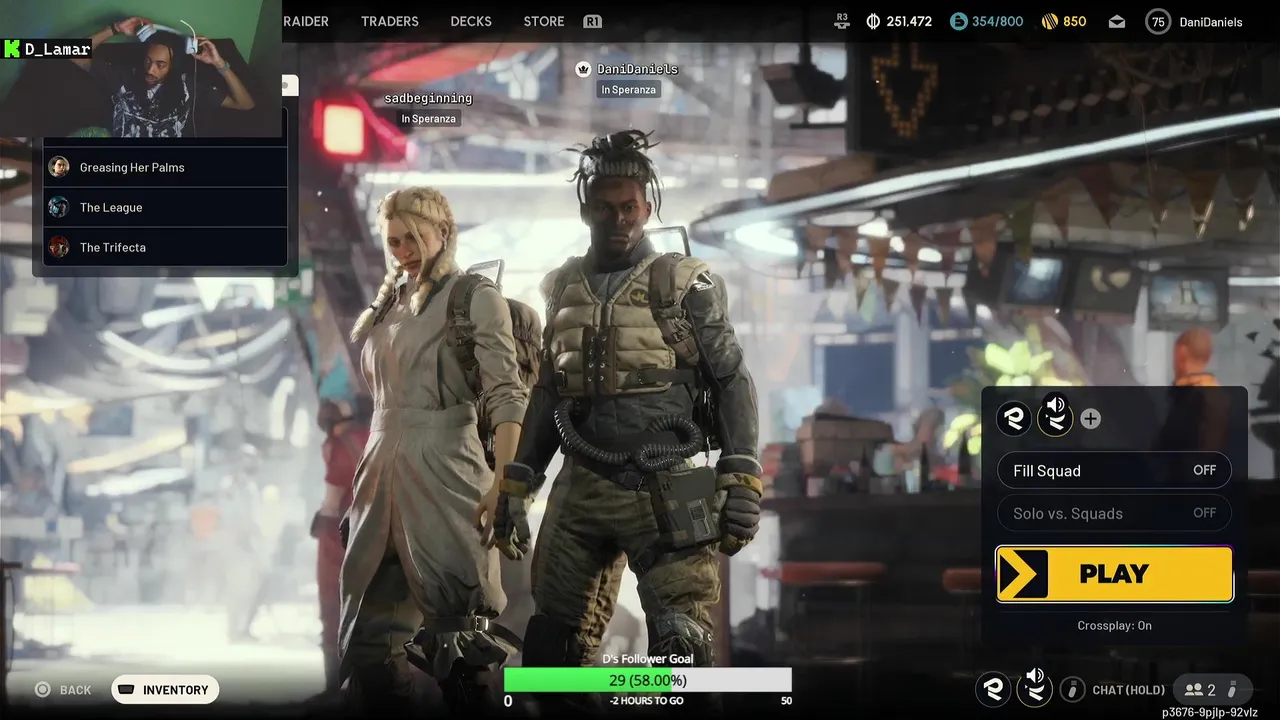Select the Greasing Her Palms quest
1280x720 pixels.
[x=165, y=167]
